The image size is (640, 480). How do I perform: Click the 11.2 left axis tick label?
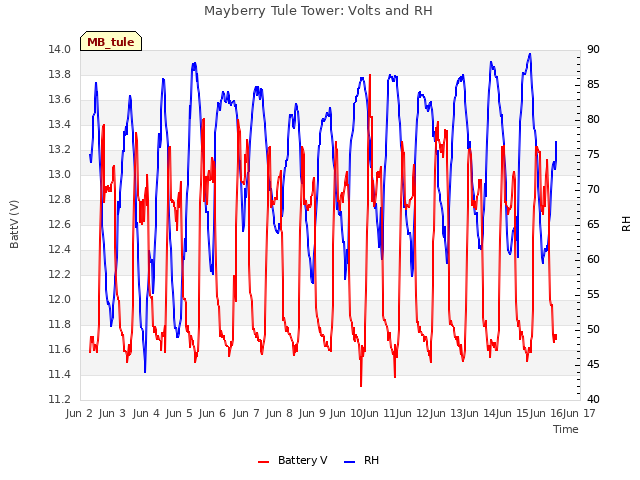[60, 399]
